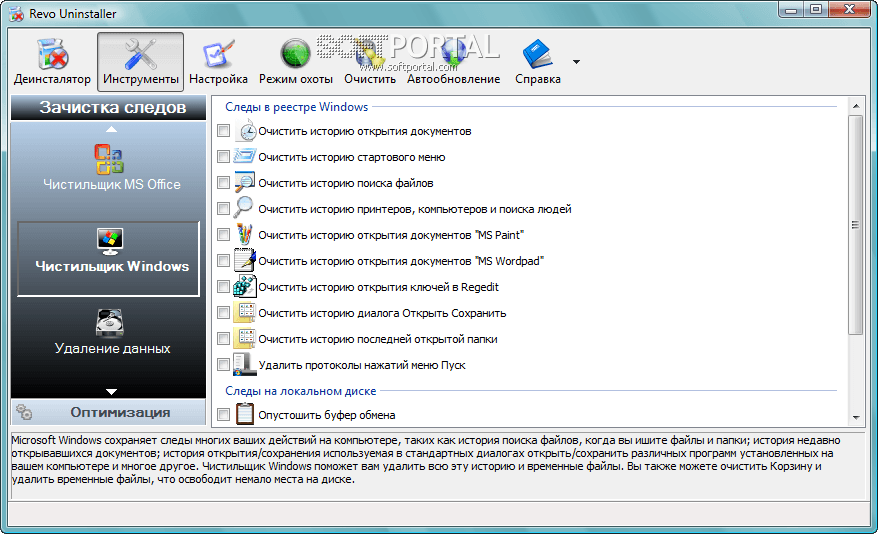
Task: Click the Открыть Сохранить dialog history icon
Action: (245, 312)
